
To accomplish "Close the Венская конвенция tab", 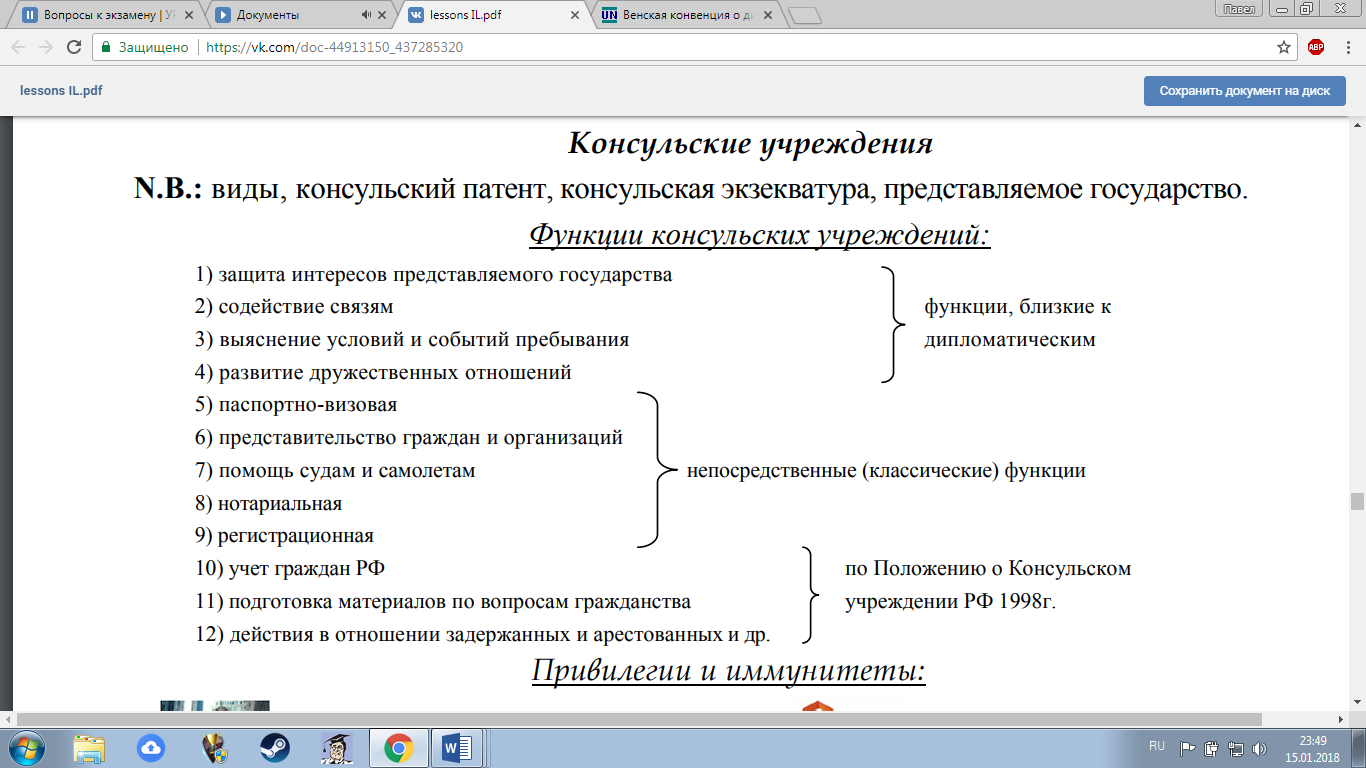I will point(766,15).
